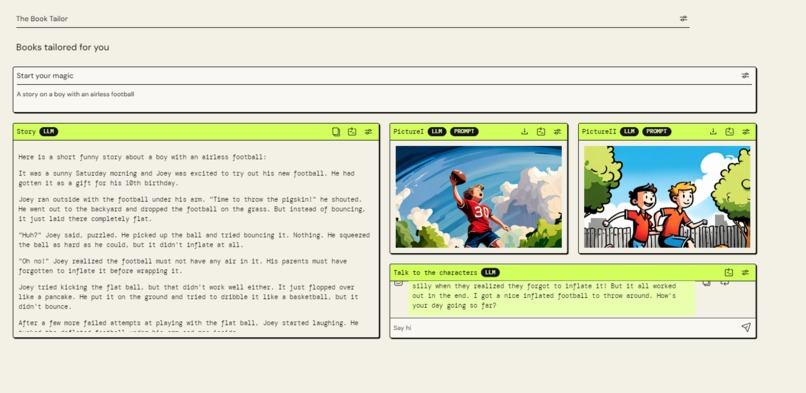
Task: Click the LLM badge on Story panel
Action: click(x=49, y=132)
